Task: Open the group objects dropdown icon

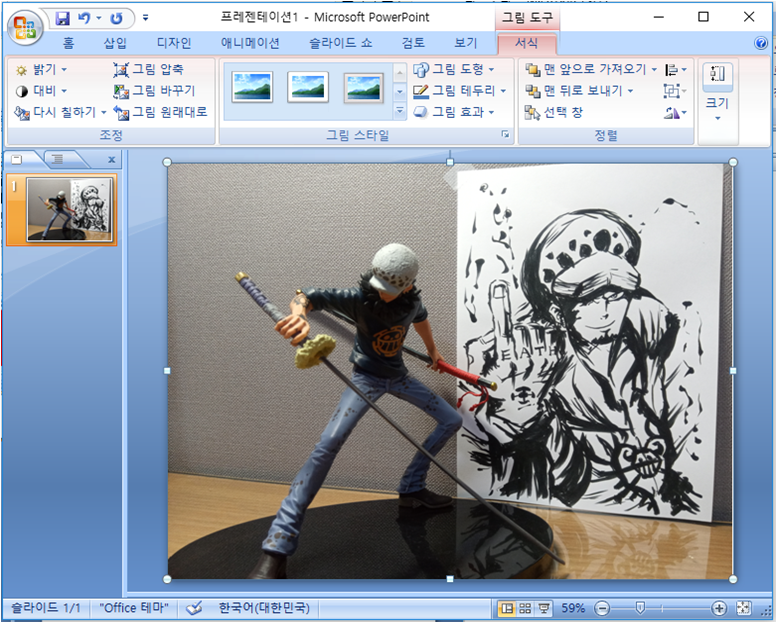Action: (675, 91)
